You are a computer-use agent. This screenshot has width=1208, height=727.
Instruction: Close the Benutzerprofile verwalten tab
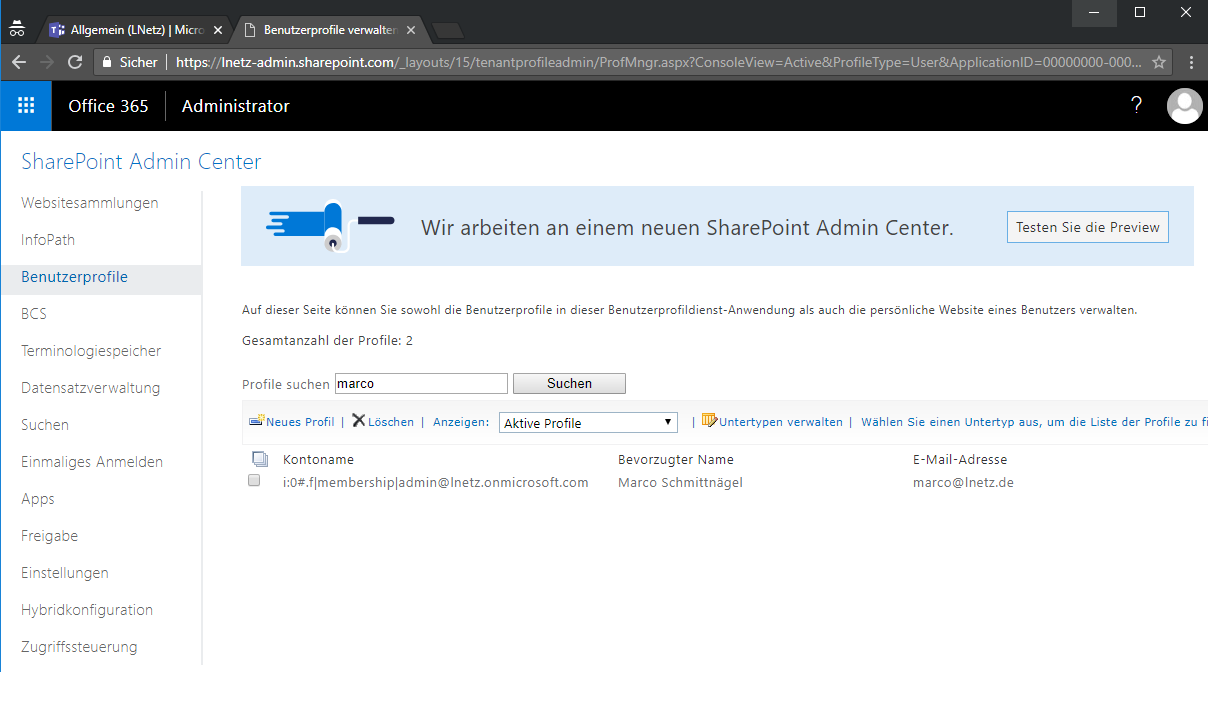410,30
